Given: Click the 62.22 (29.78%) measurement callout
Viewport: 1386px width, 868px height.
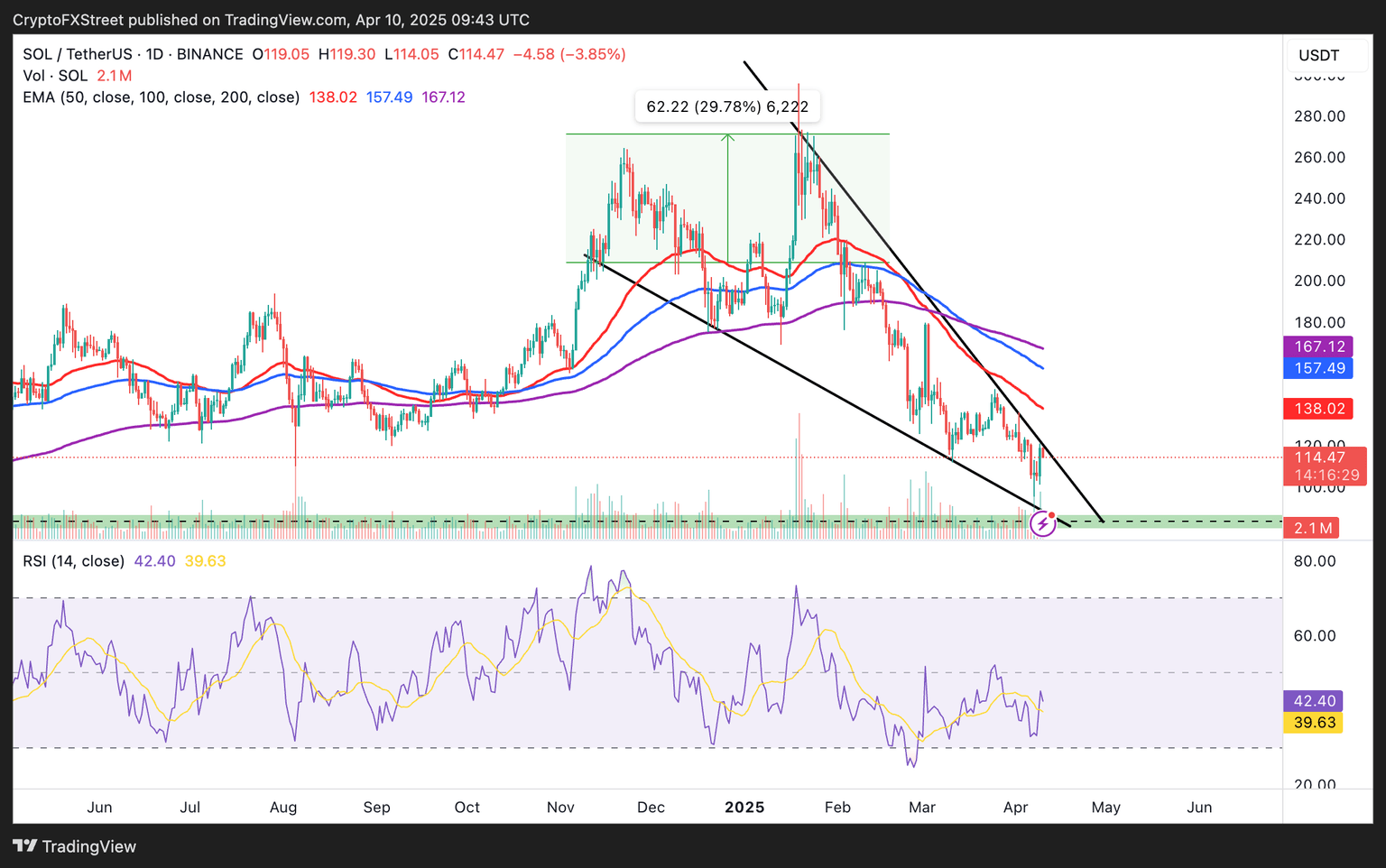Looking at the screenshot, I should pos(727,106).
